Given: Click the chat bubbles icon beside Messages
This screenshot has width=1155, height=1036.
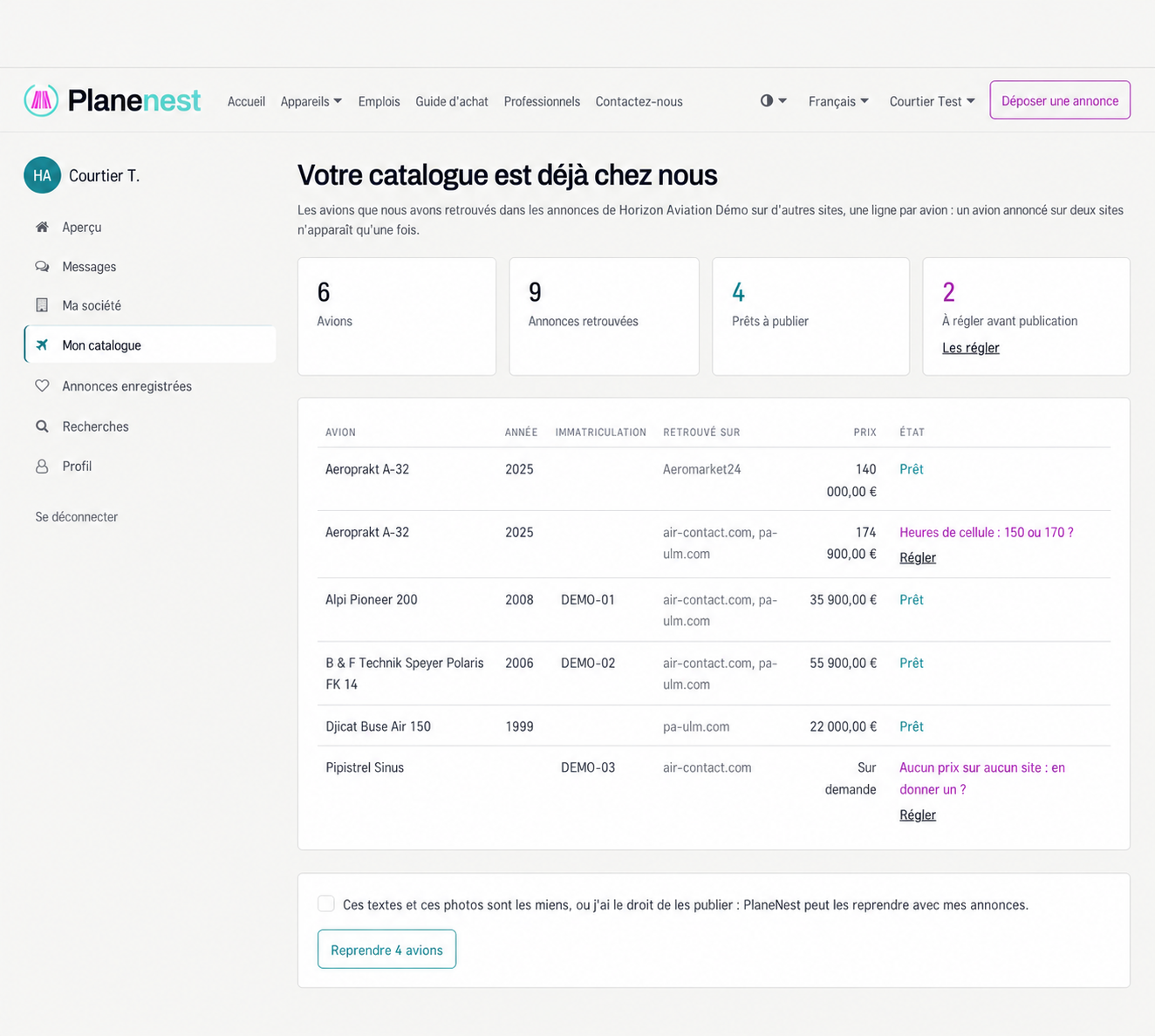Looking at the screenshot, I should click(x=42, y=267).
